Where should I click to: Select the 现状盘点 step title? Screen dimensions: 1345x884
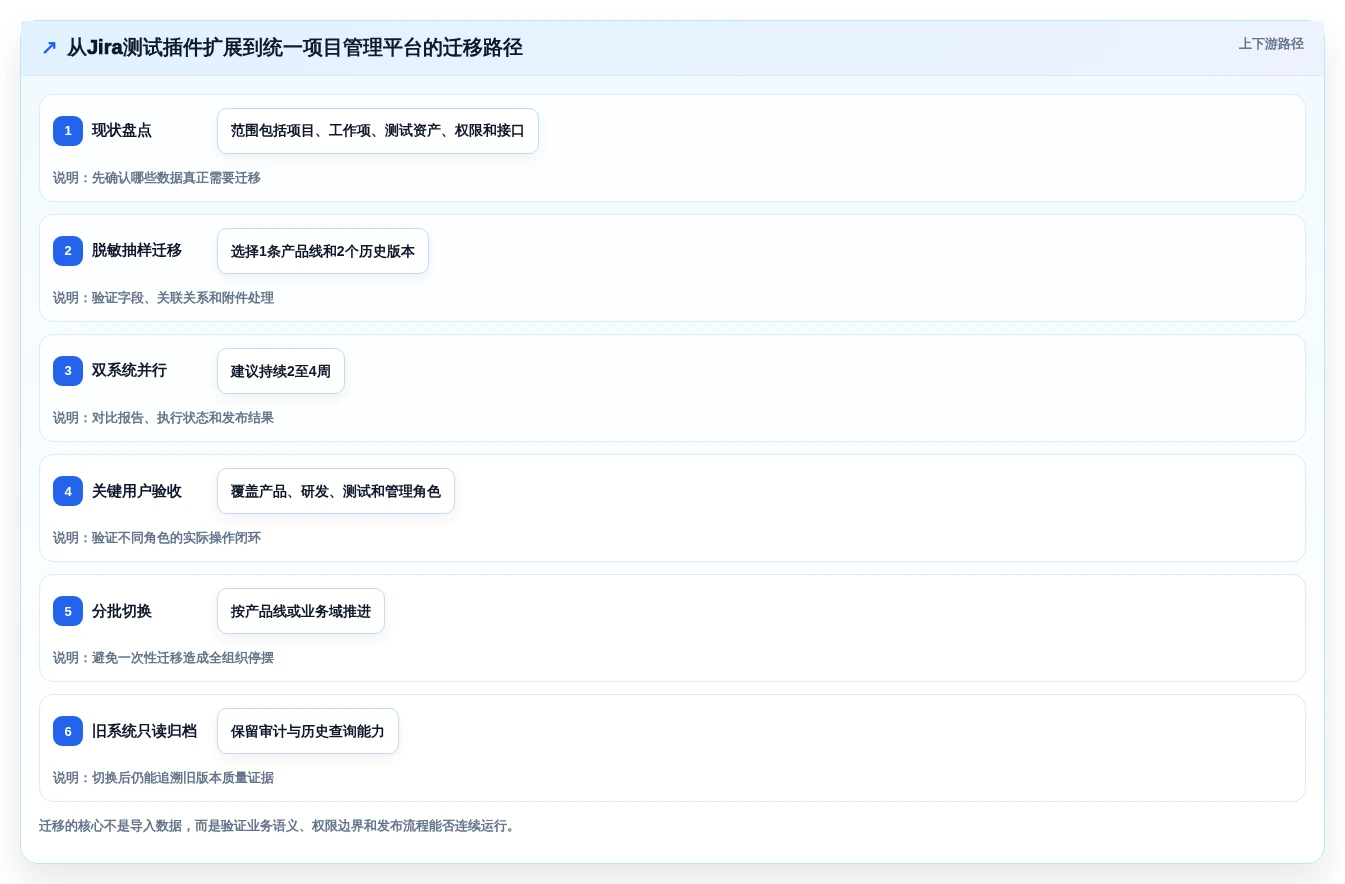click(122, 131)
